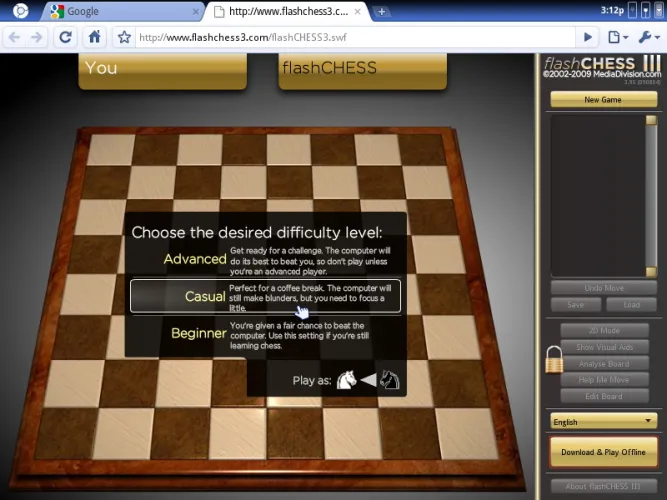
Task: Close the flashchess3 tab
Action: pyautogui.click(x=358, y=12)
